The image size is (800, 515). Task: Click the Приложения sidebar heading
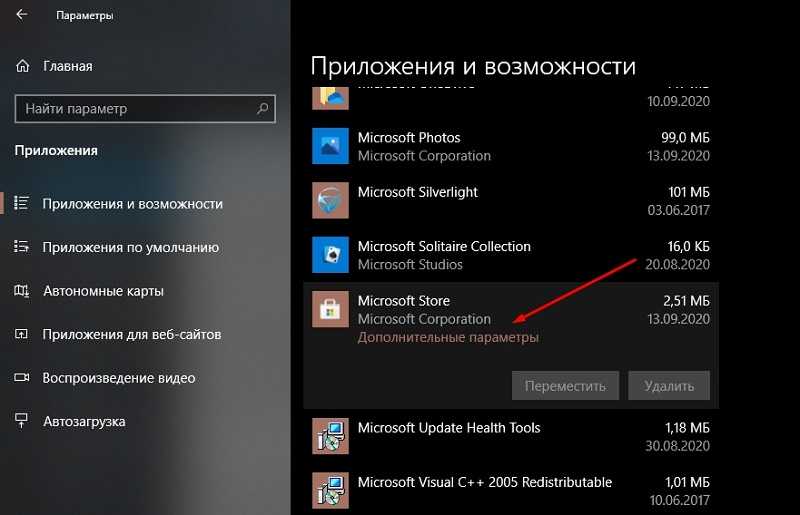coord(56,151)
